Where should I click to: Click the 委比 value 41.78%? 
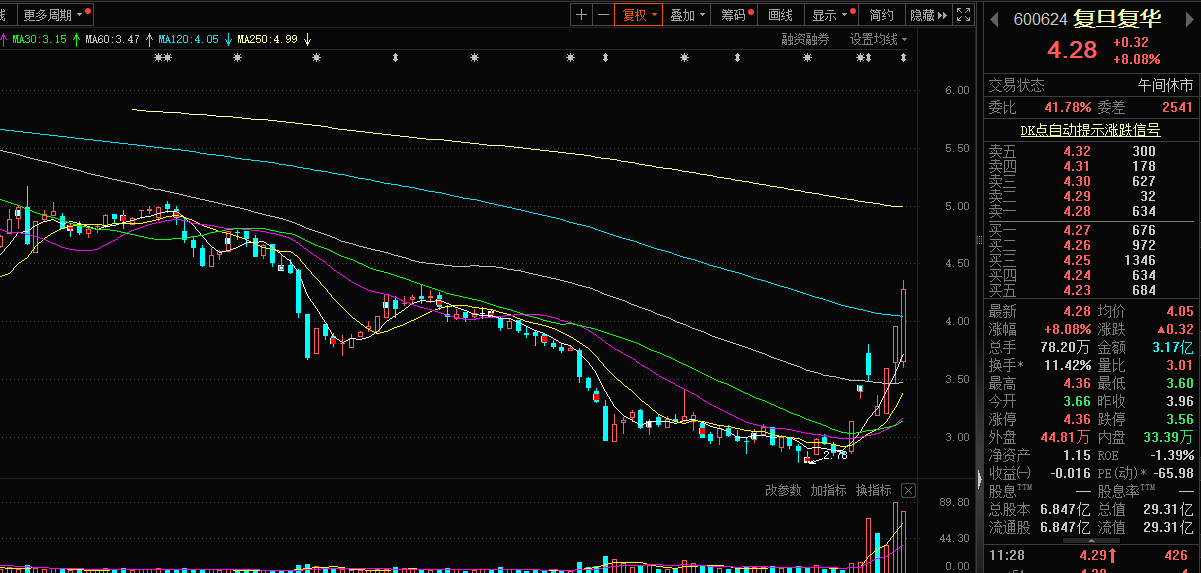[x=1067, y=107]
